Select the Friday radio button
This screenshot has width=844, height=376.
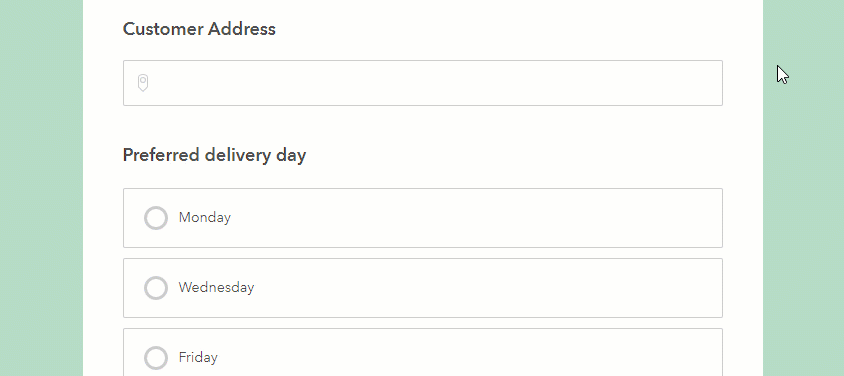coord(156,358)
